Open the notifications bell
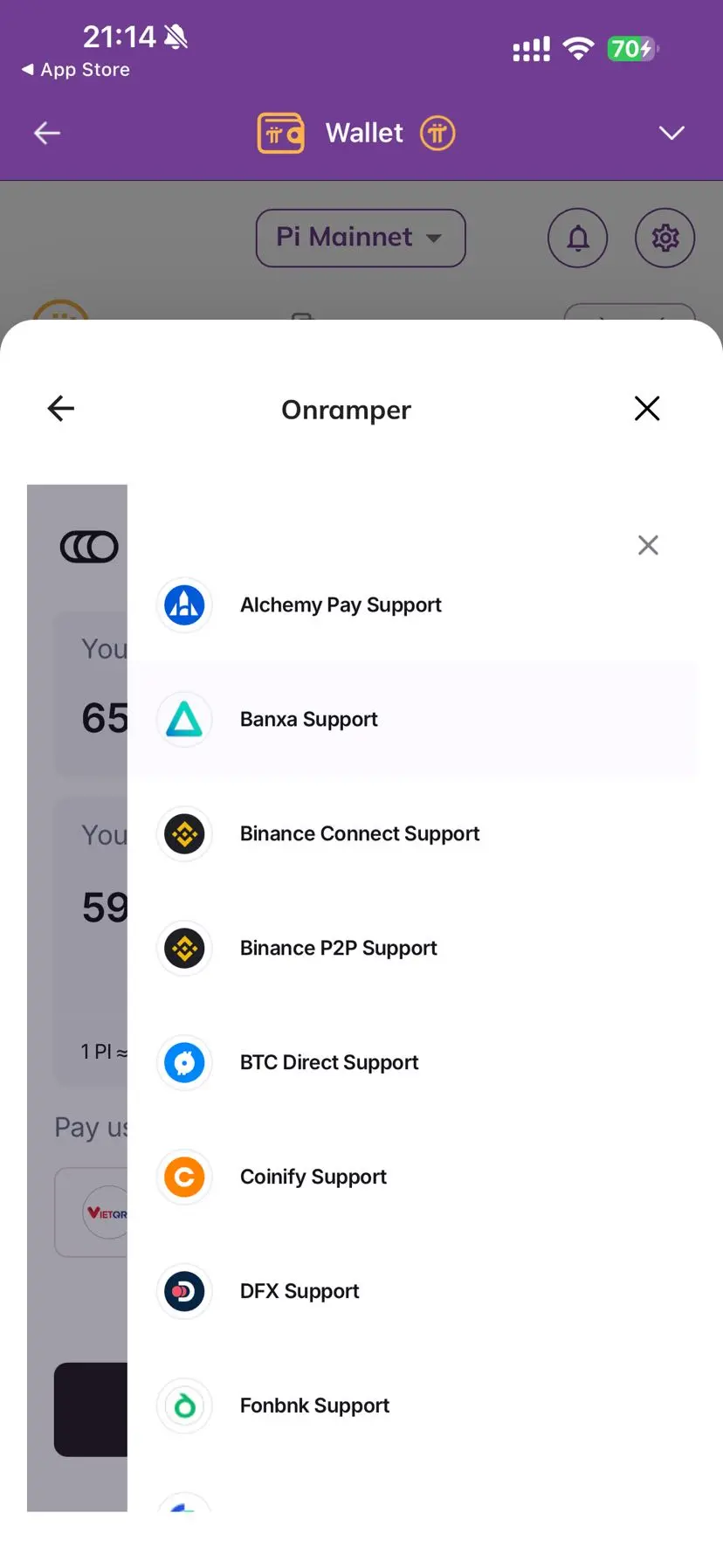 [578, 238]
